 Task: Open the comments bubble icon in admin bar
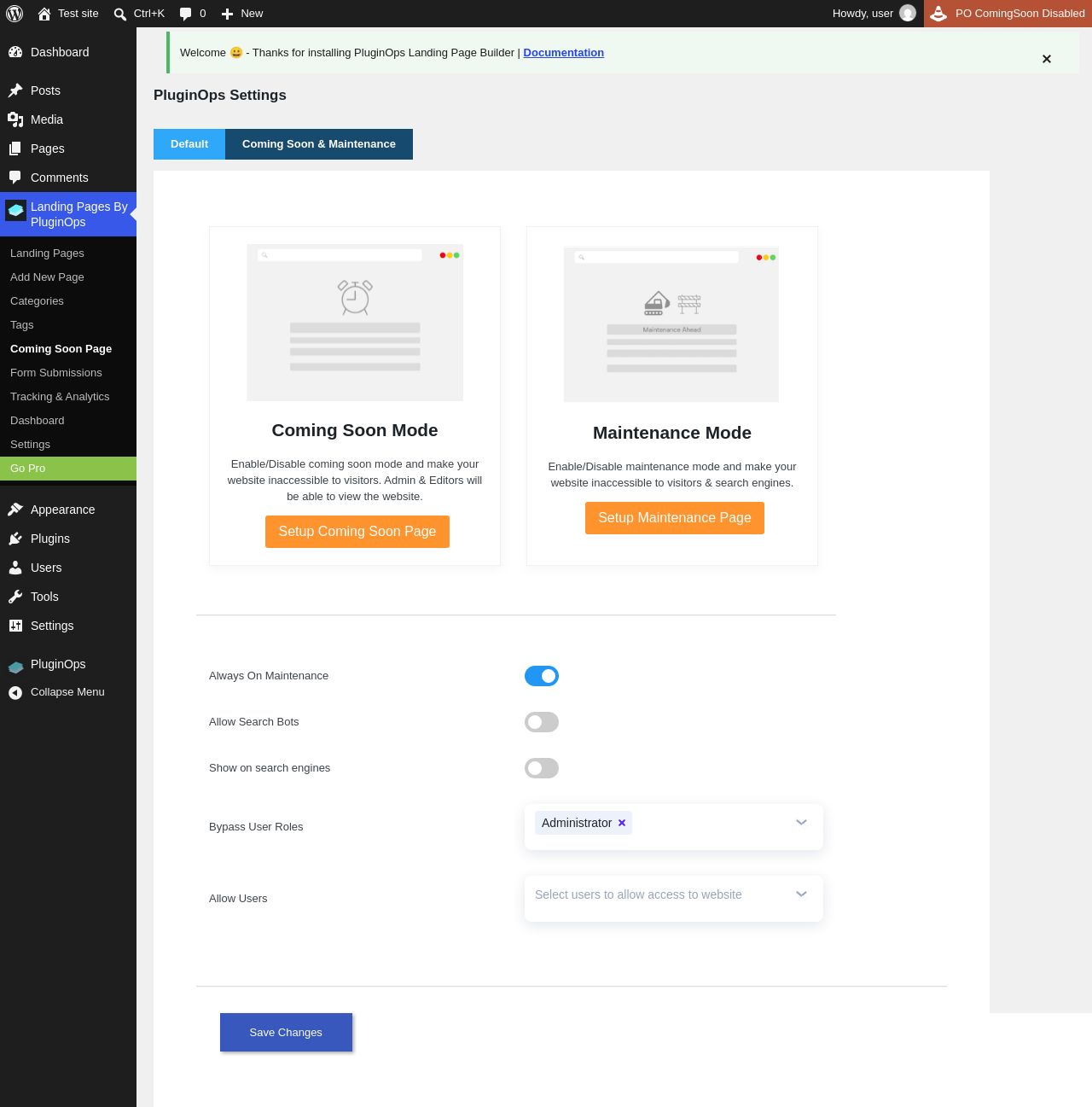pyautogui.click(x=186, y=14)
